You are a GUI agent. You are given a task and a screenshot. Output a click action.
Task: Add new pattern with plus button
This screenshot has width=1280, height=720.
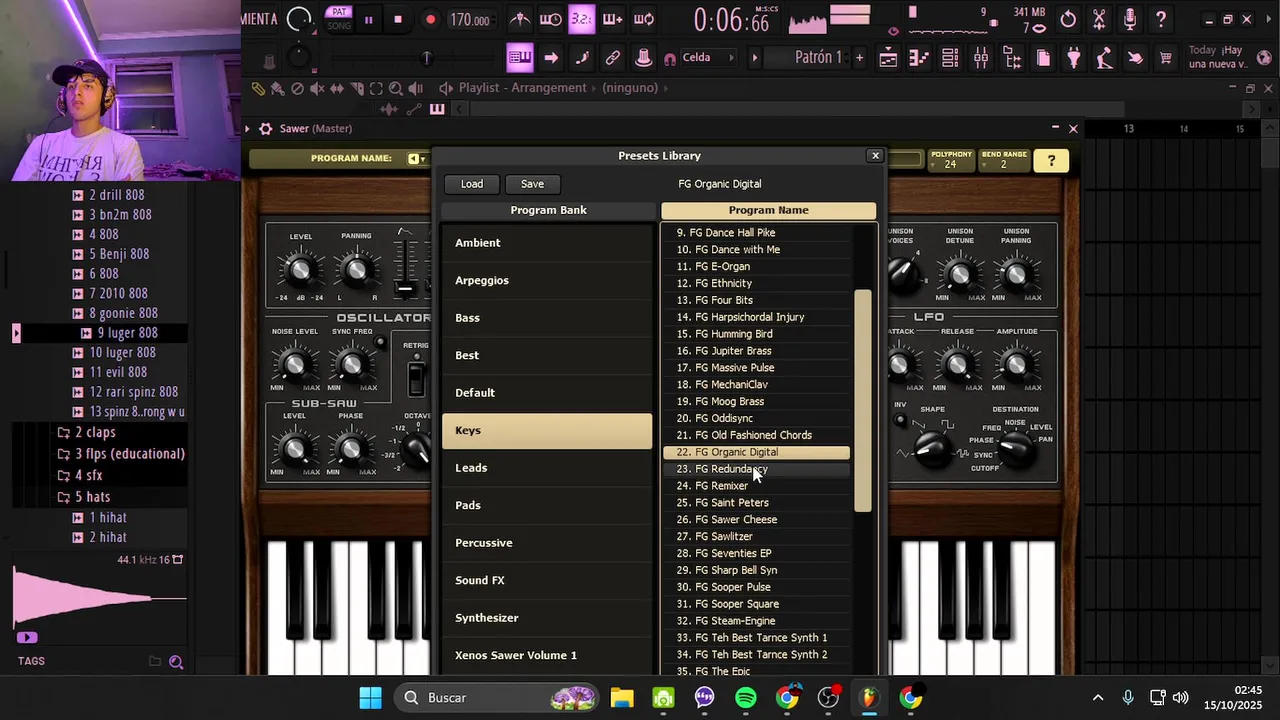click(859, 58)
